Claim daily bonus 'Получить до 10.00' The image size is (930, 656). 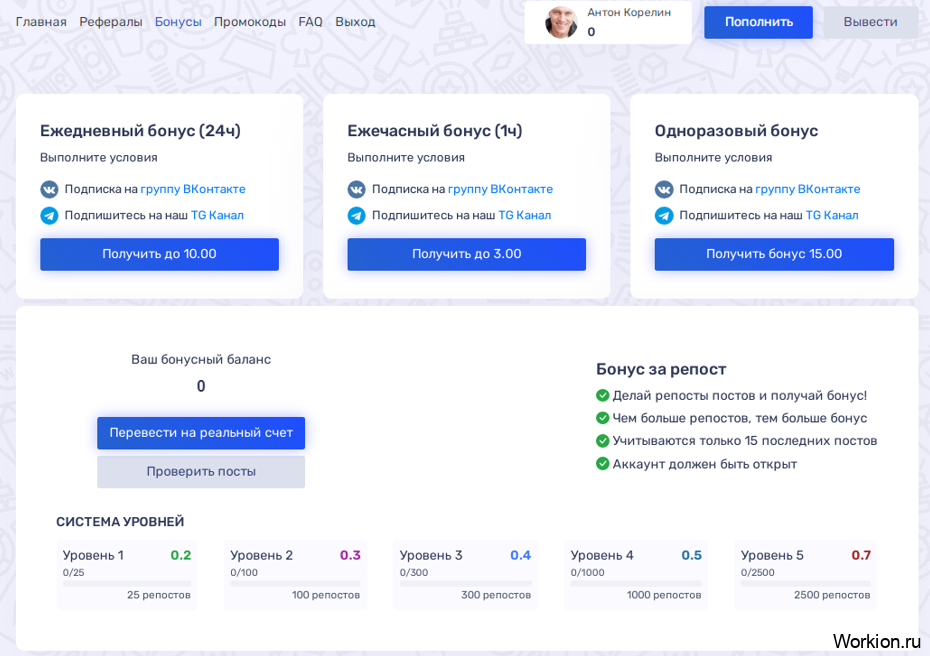[159, 254]
